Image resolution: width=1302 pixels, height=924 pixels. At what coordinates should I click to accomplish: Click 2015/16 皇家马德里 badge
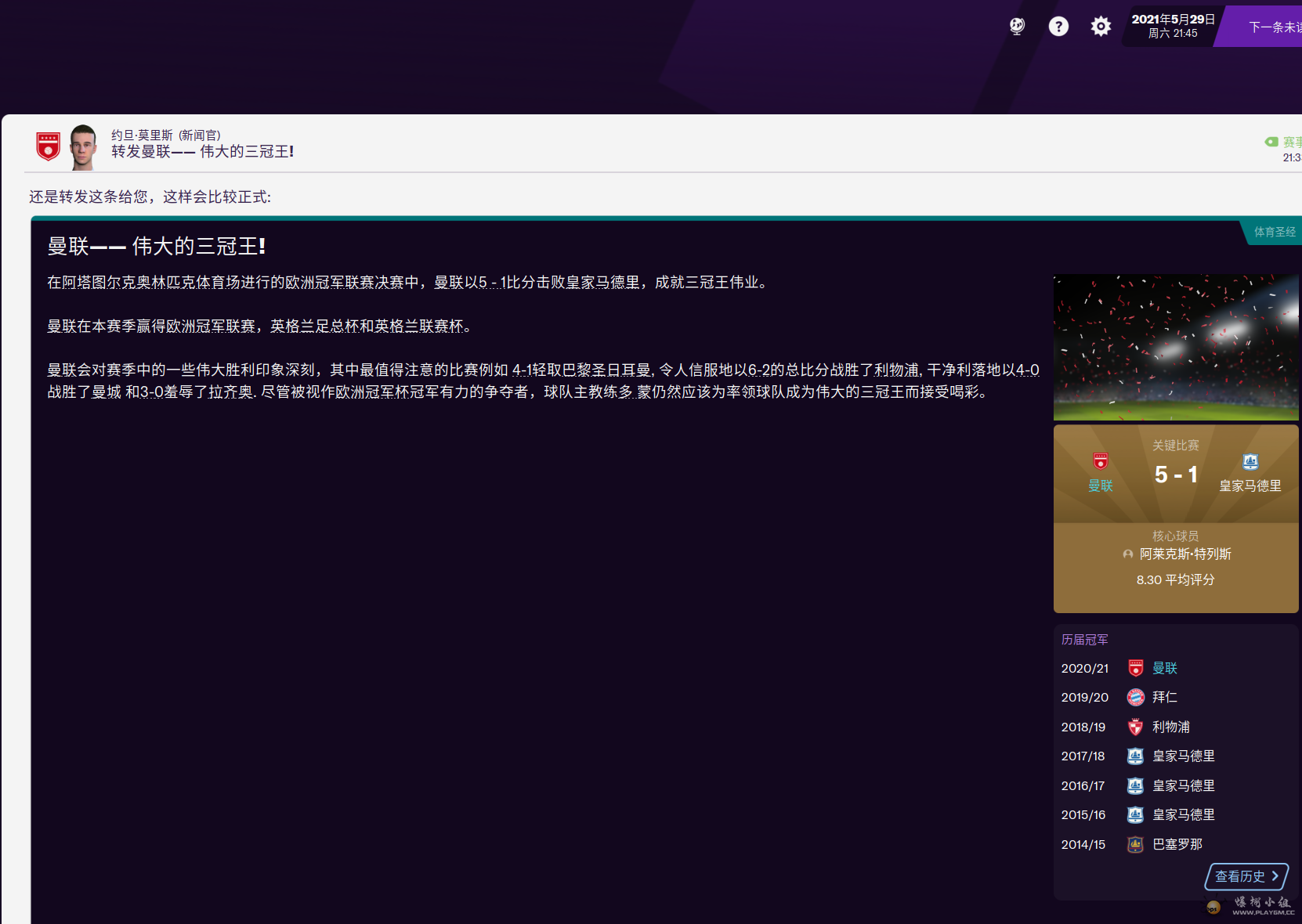[1135, 814]
